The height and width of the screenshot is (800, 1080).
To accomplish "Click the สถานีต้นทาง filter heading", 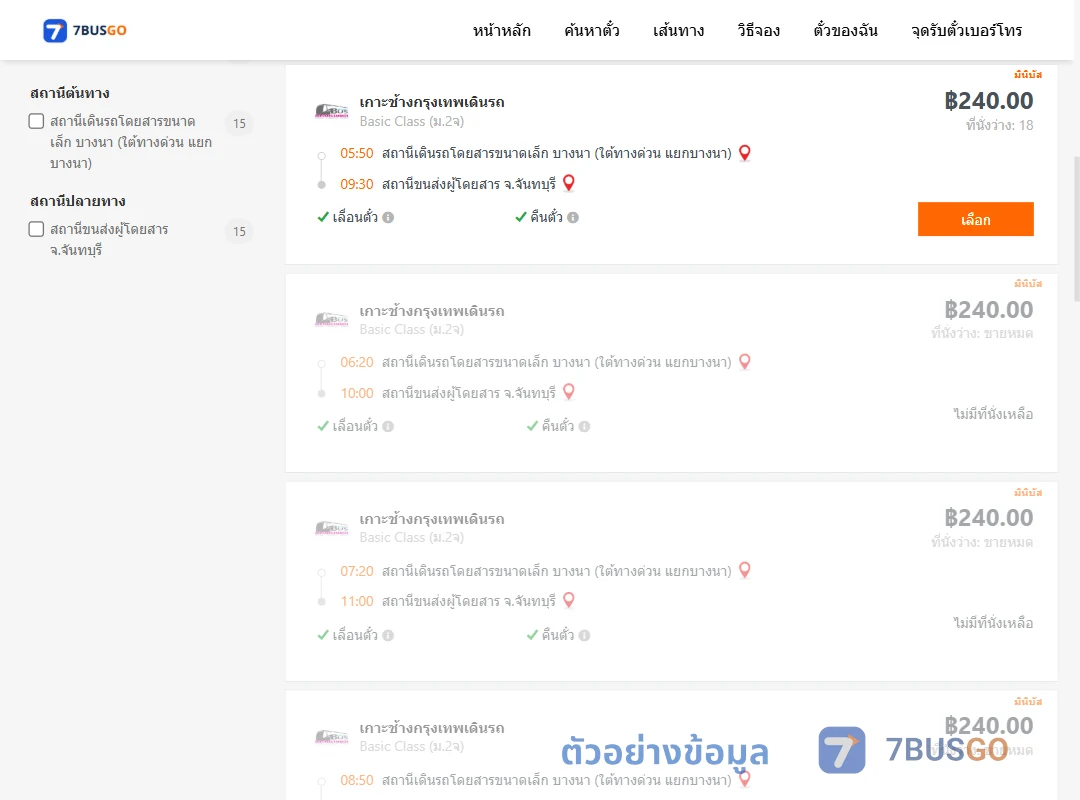I will point(70,93).
